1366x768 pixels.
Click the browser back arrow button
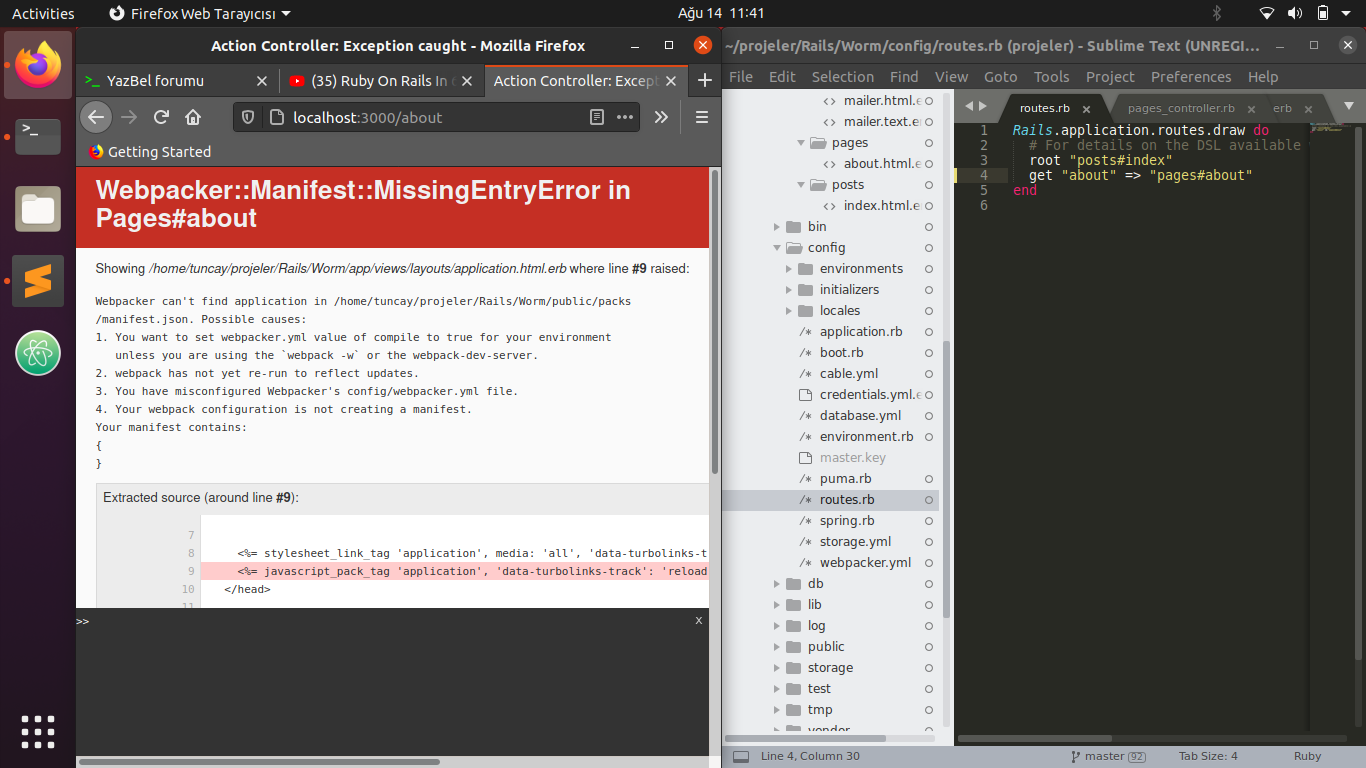tap(95, 117)
